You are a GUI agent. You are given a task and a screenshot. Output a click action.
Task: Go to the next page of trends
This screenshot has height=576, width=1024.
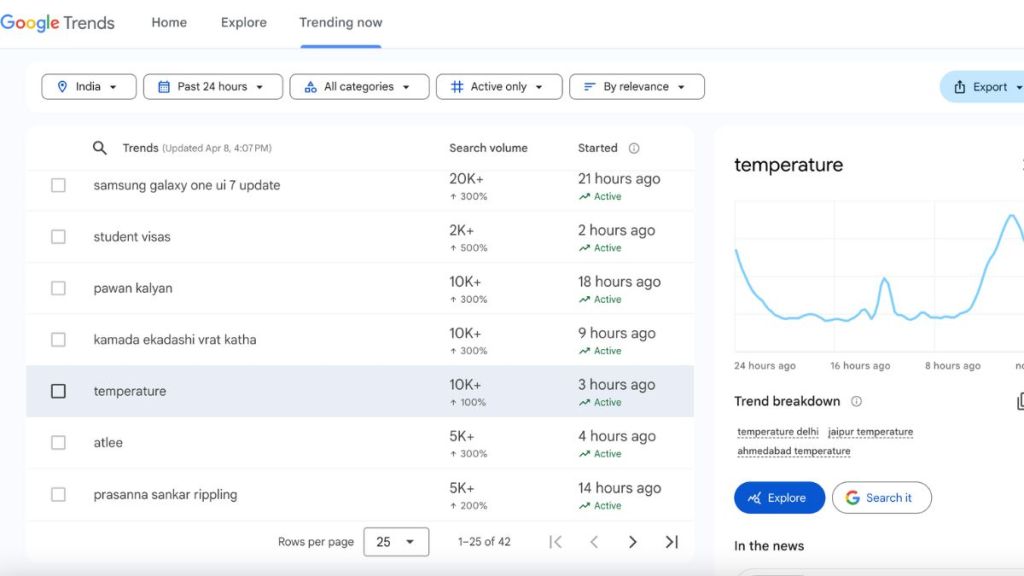632,542
